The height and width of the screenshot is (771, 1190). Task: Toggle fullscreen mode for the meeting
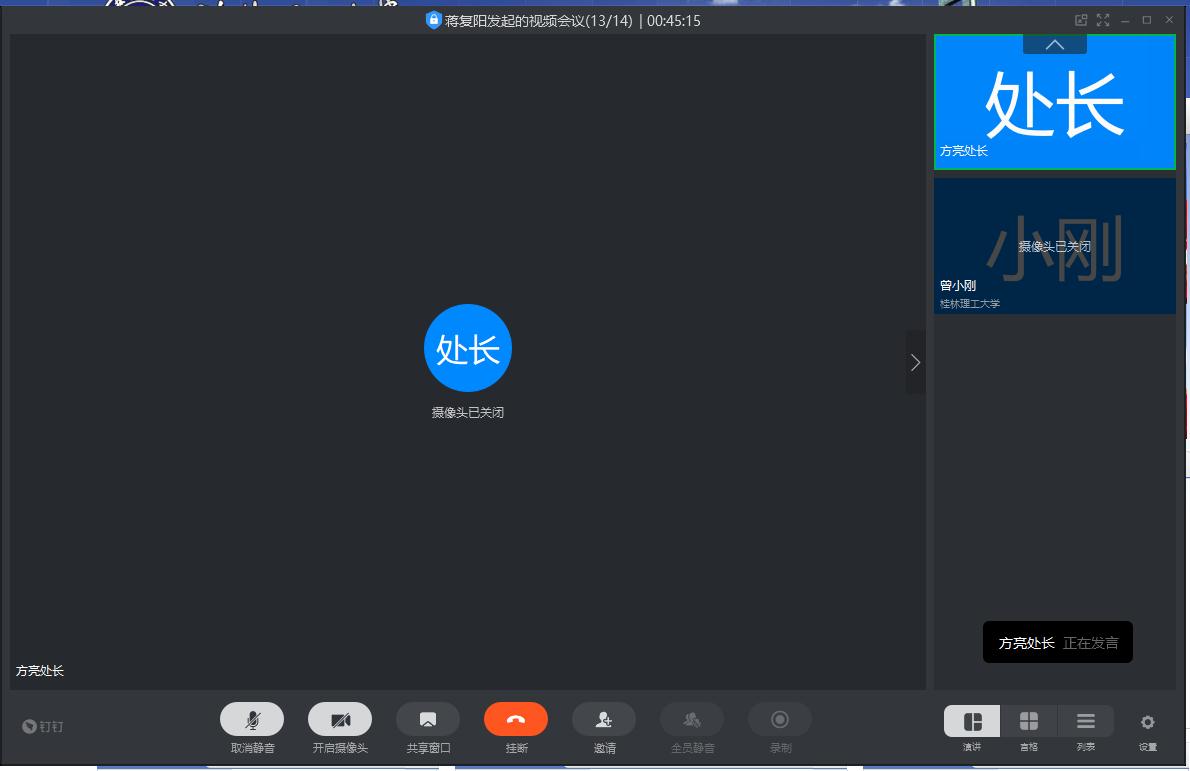coord(1103,20)
